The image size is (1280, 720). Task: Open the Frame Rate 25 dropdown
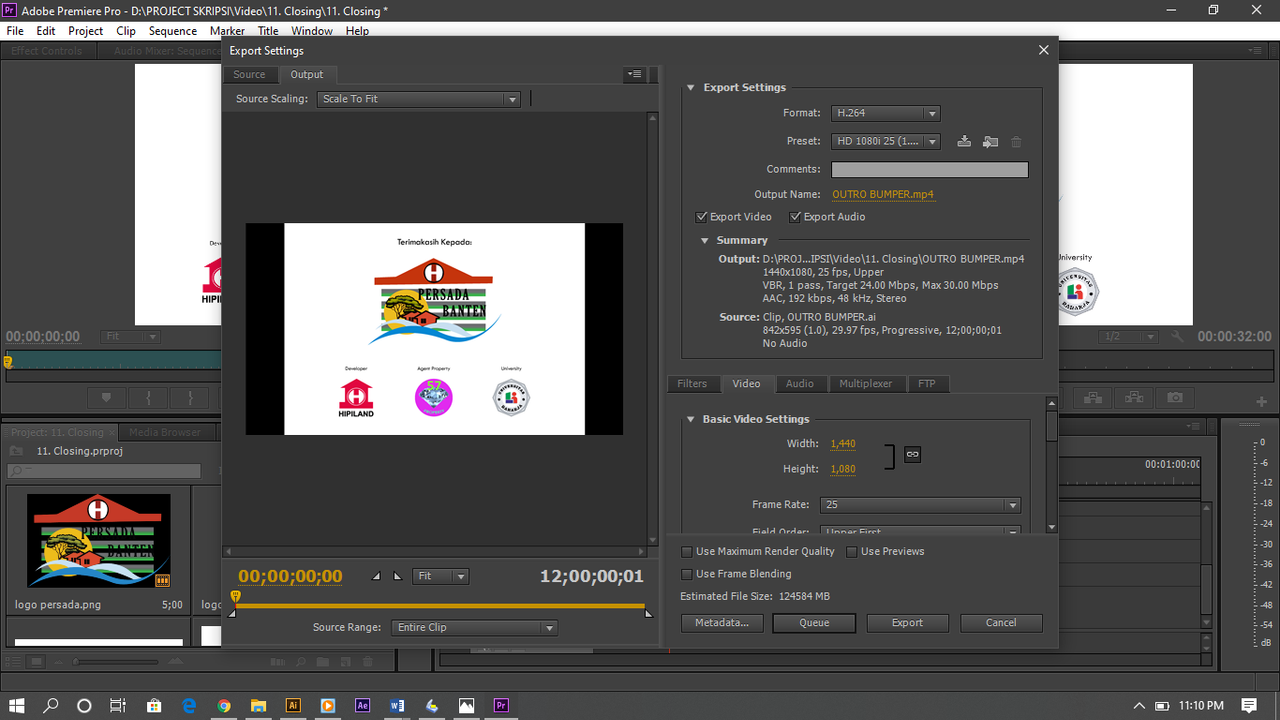[x=920, y=505]
